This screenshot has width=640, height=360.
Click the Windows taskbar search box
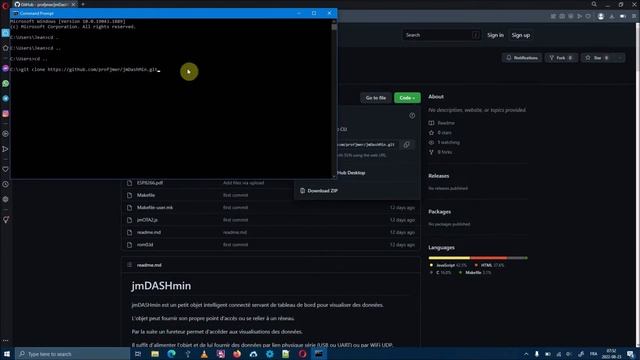(x=73, y=354)
